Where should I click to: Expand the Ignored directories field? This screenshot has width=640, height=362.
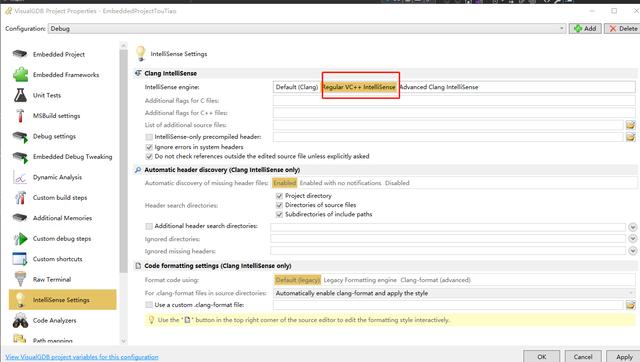tap(633, 238)
